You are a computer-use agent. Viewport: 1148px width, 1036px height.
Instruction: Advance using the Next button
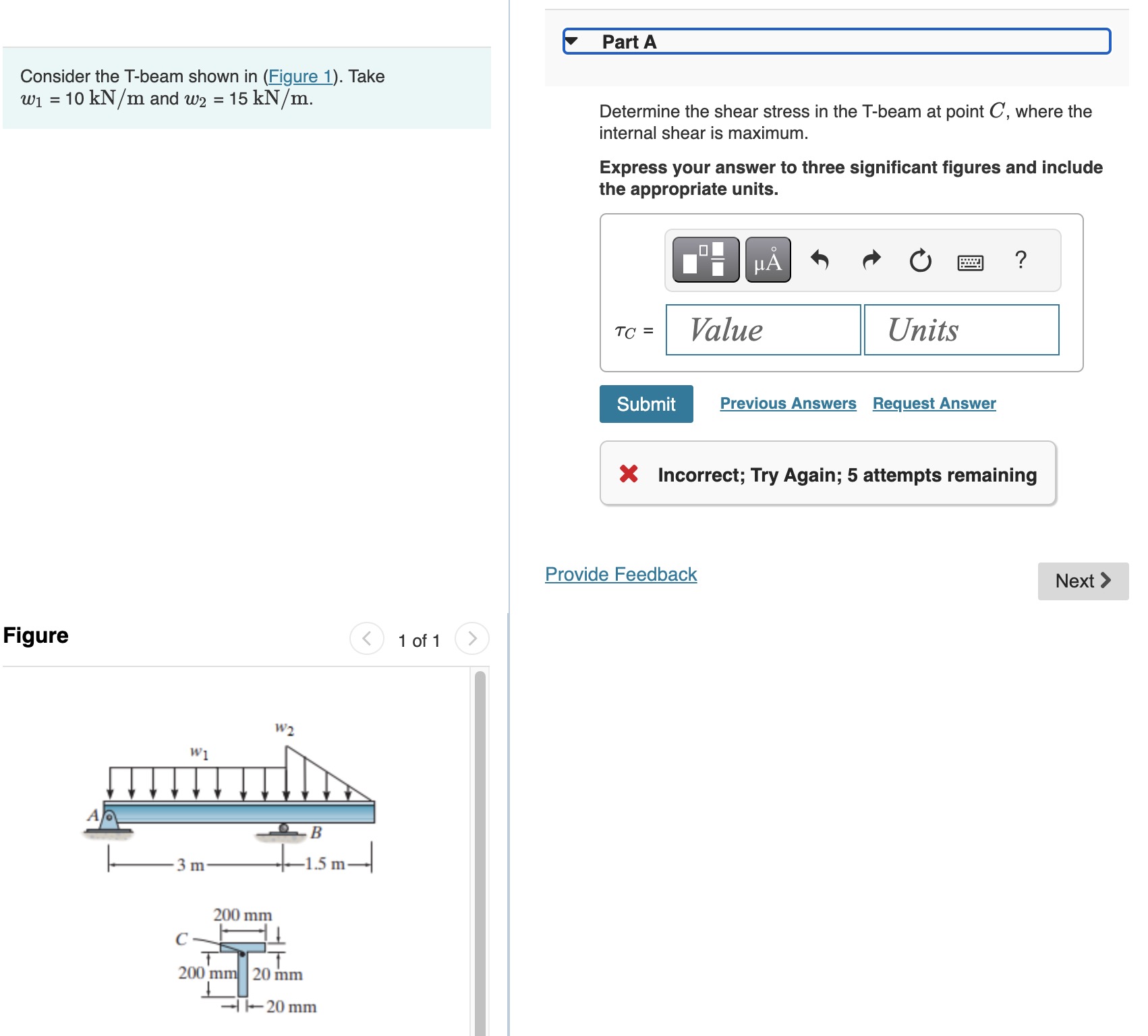[1081, 581]
